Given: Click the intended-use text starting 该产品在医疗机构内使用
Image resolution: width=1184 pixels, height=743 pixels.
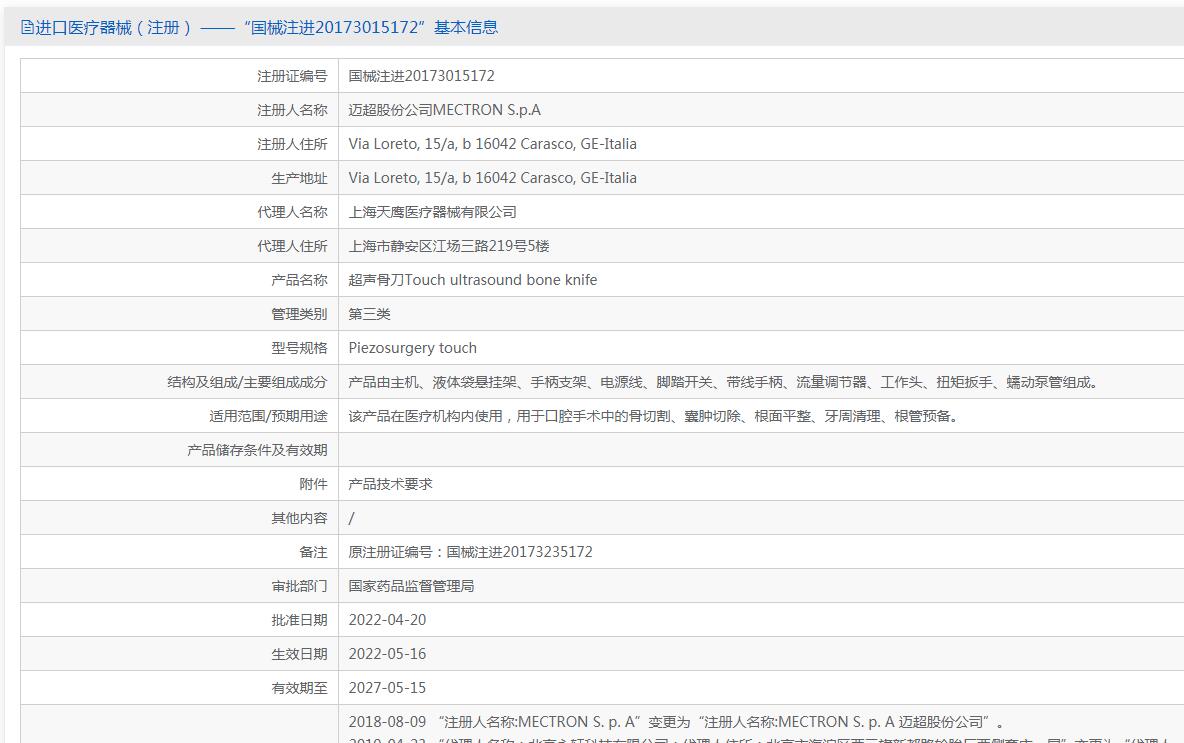Looking at the screenshot, I should 653,416.
